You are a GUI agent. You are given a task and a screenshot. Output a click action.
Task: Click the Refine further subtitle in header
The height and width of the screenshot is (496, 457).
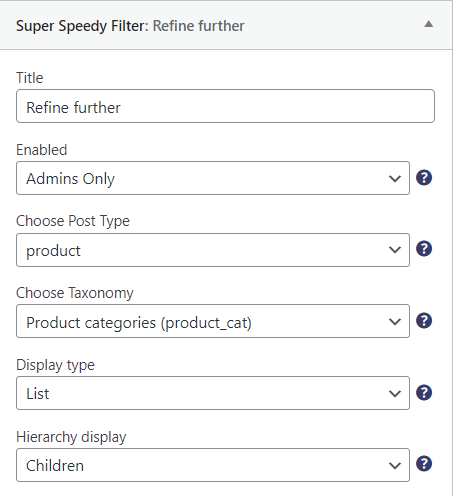(x=199, y=26)
